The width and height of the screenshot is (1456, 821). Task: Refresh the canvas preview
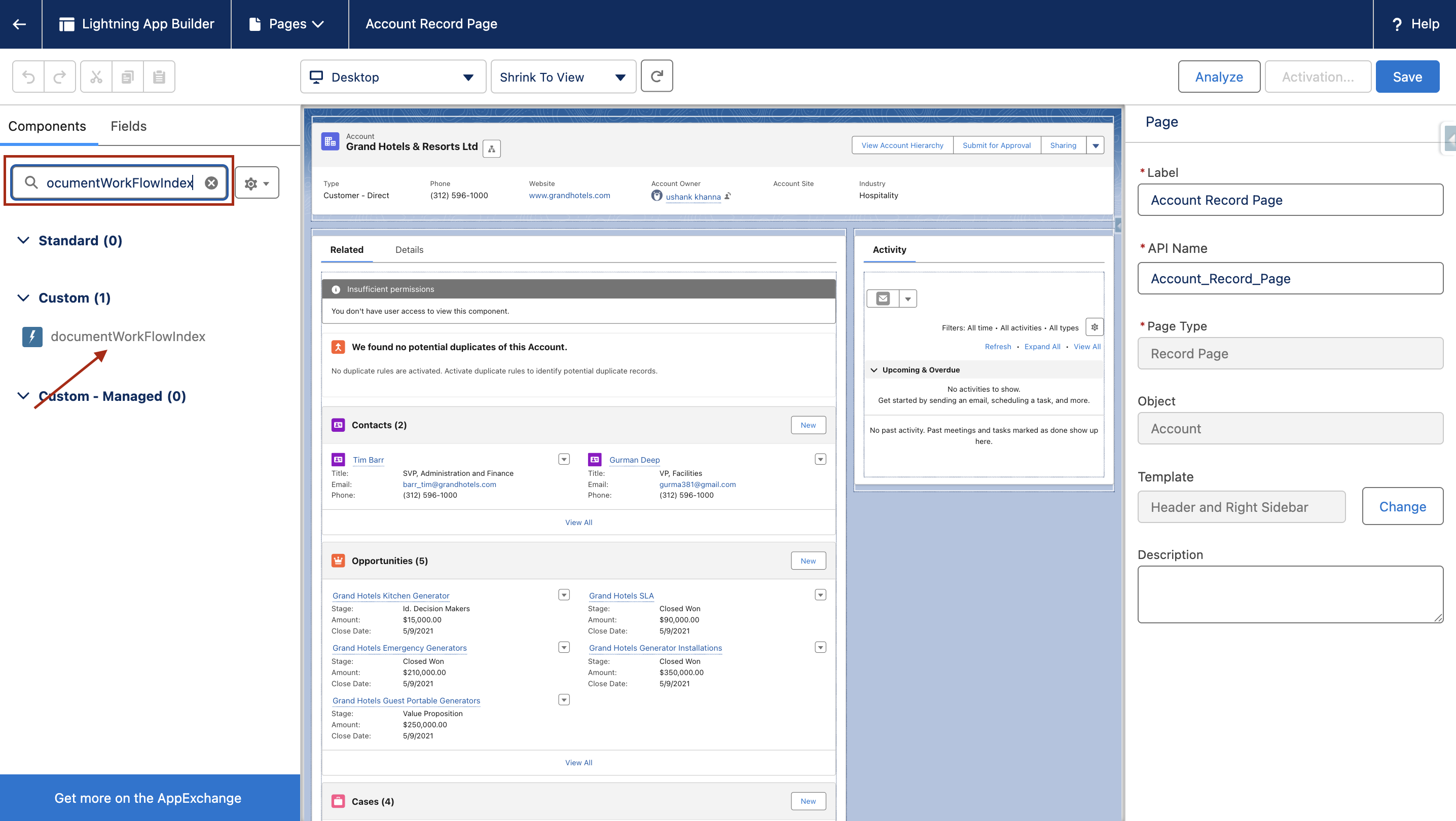coord(657,76)
